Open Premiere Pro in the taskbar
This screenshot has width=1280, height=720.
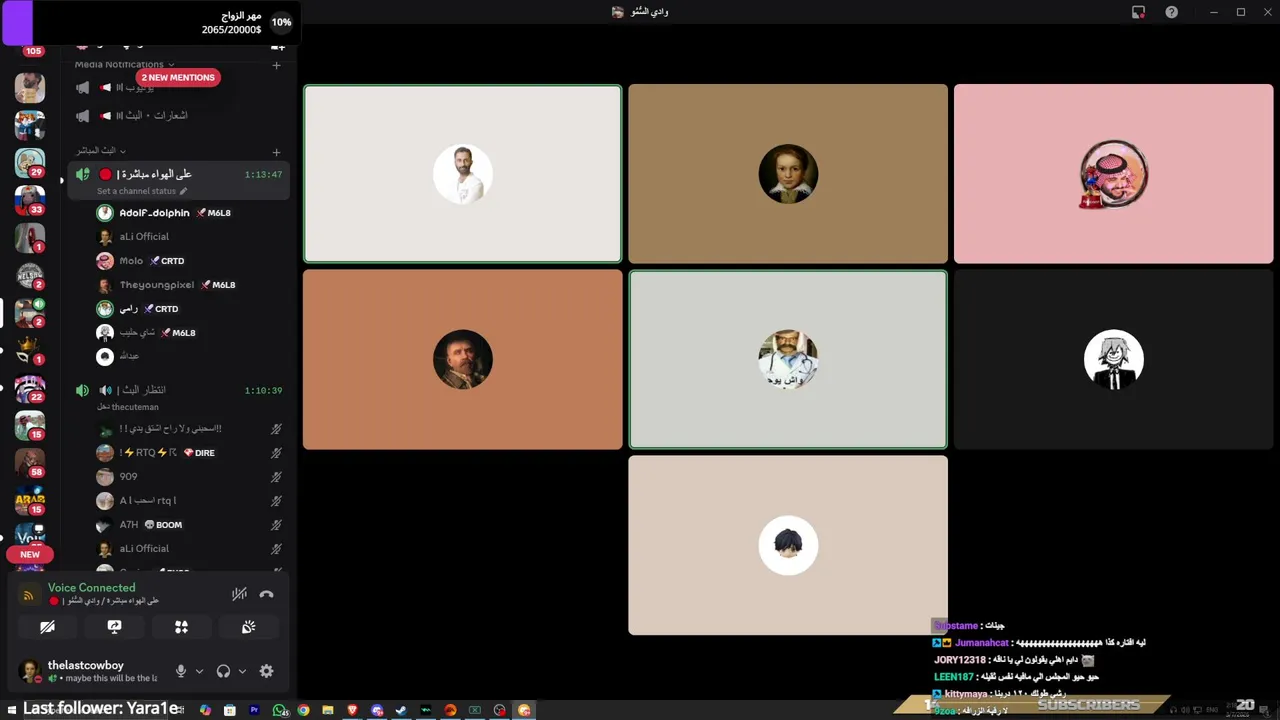click(254, 710)
